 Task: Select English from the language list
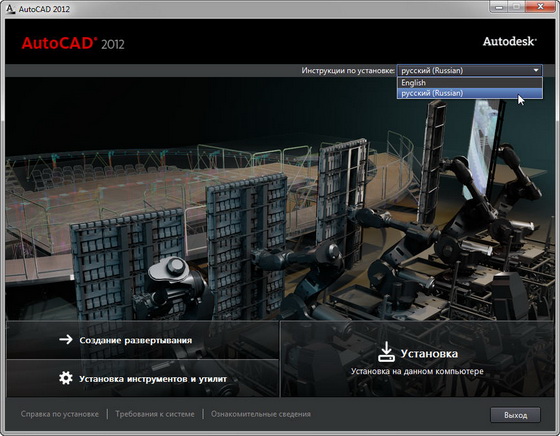[470, 83]
